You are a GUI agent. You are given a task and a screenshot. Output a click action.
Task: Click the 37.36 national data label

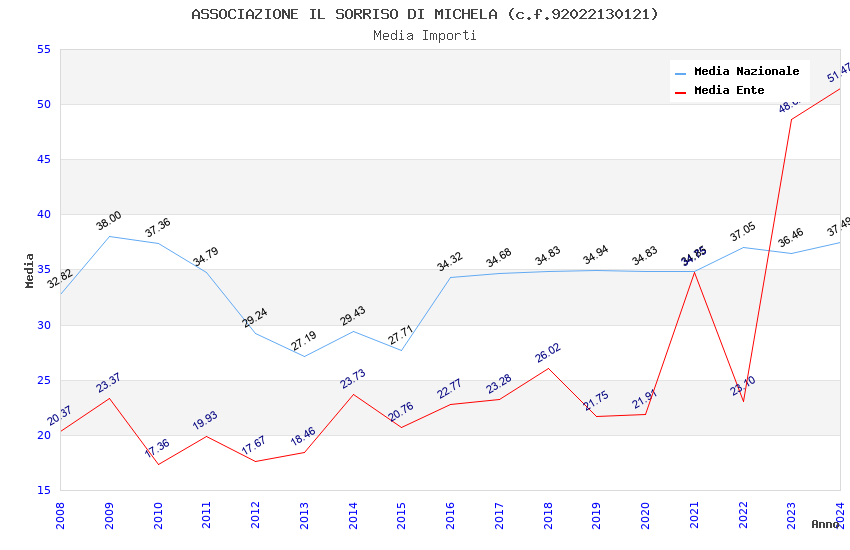[158, 228]
